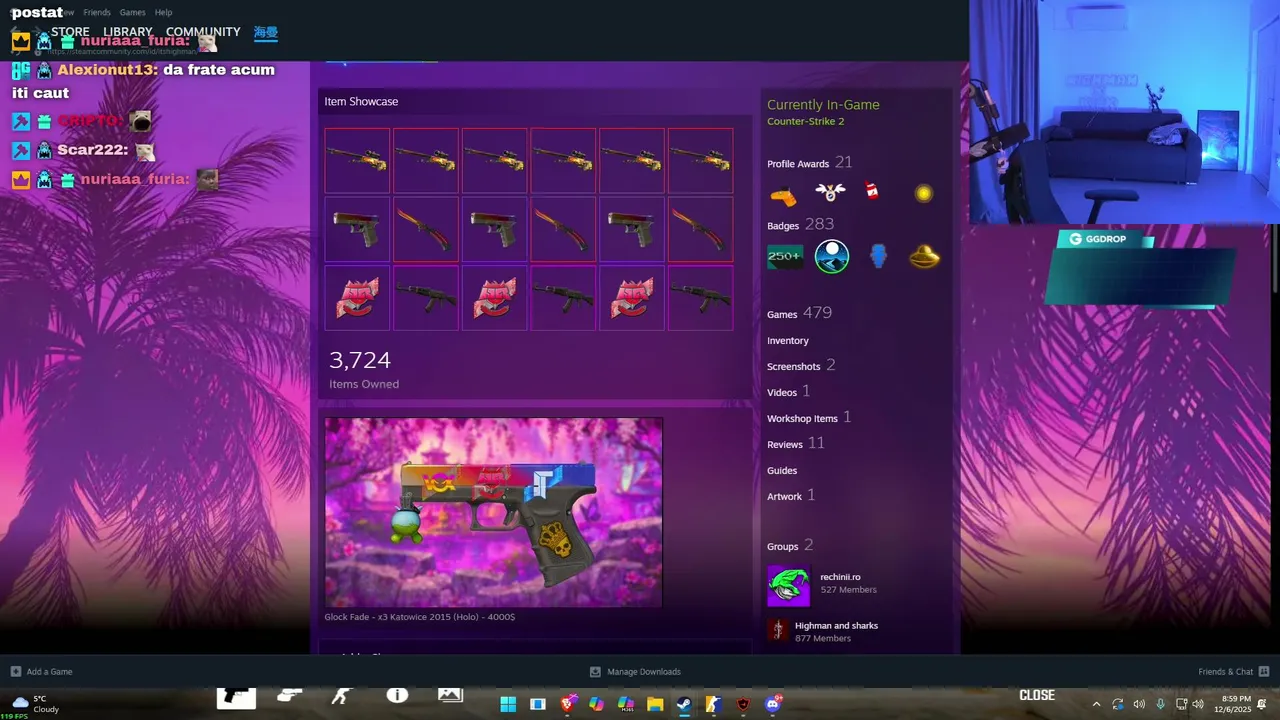Click the Glock Fade caption text
The height and width of the screenshot is (720, 1280).
420,617
